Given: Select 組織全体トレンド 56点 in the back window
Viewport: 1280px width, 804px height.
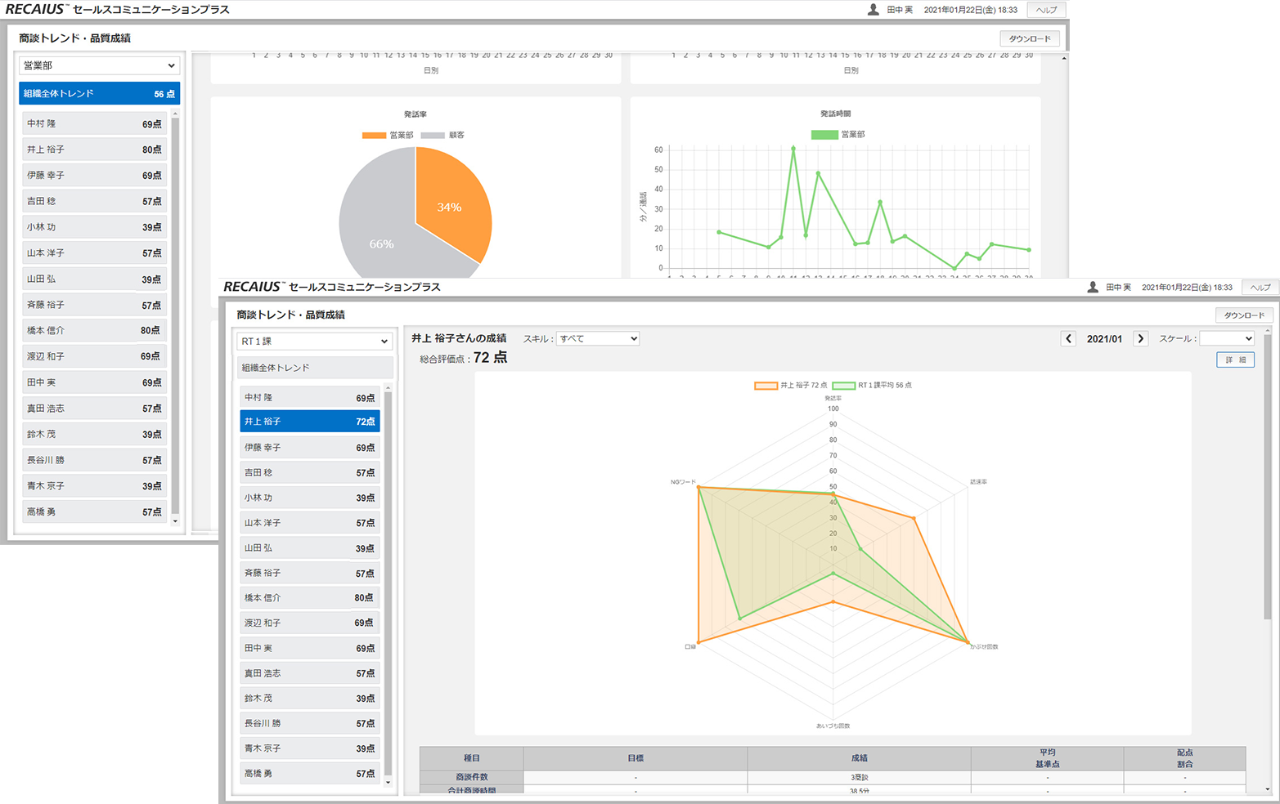Looking at the screenshot, I should [x=99, y=94].
